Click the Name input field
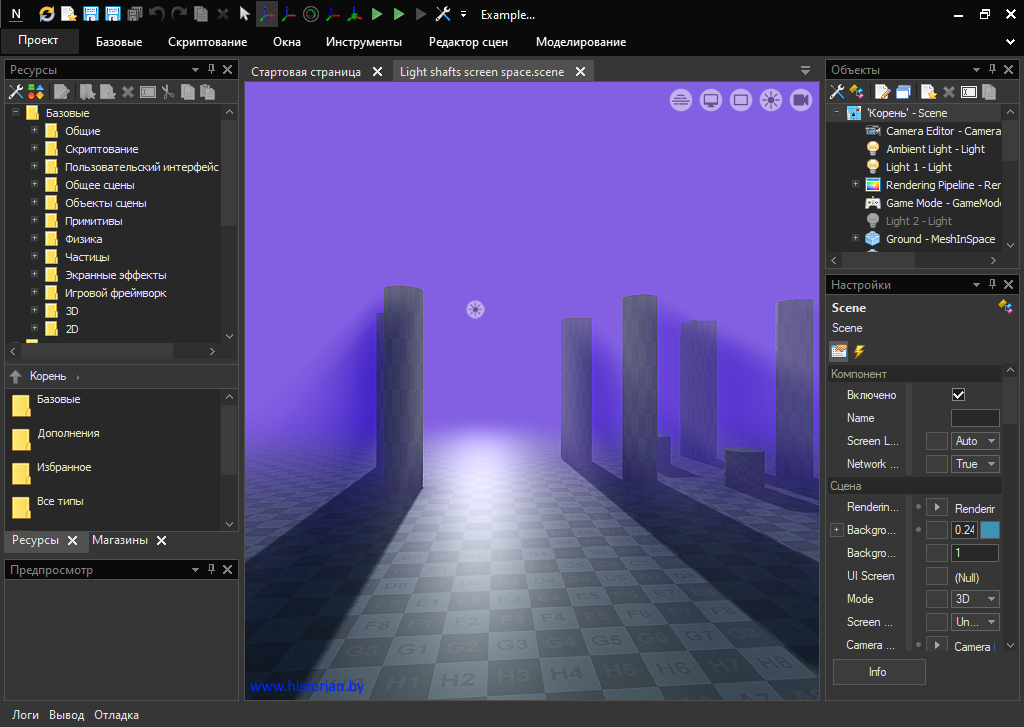 (x=975, y=418)
